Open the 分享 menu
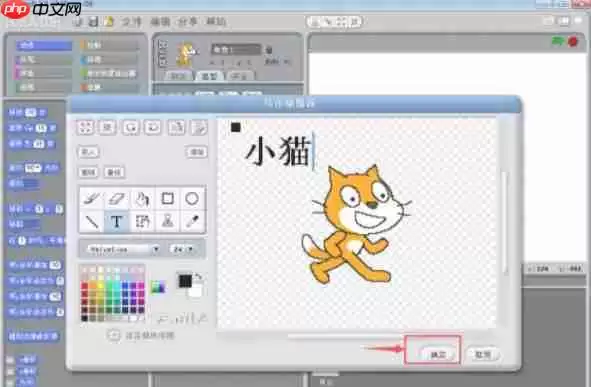 click(x=188, y=21)
